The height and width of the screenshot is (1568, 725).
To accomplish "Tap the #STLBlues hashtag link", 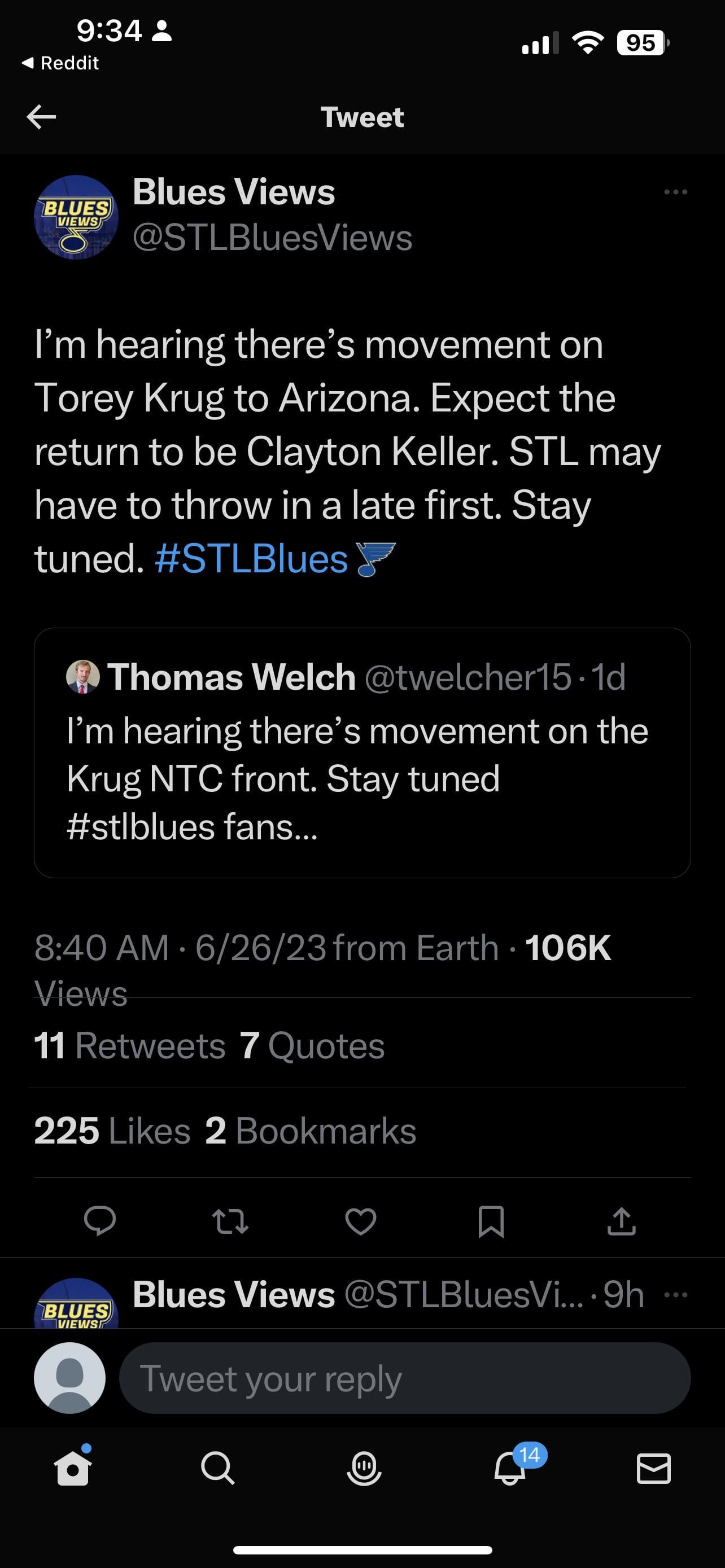I will 251,559.
